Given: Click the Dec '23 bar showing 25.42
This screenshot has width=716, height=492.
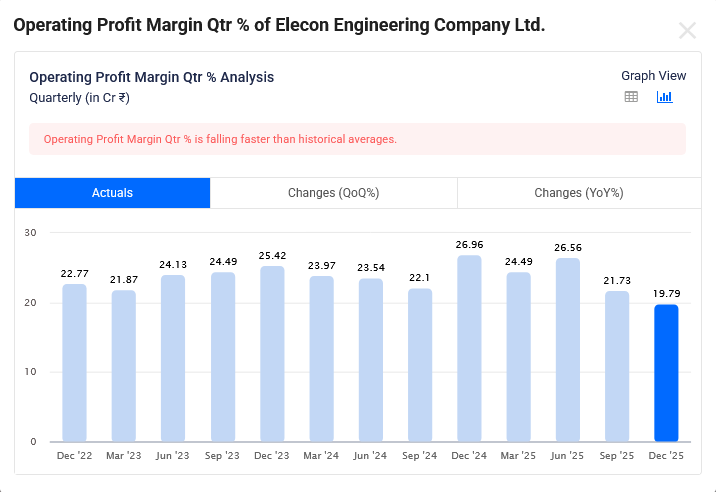Looking at the screenshot, I should pyautogui.click(x=272, y=353).
